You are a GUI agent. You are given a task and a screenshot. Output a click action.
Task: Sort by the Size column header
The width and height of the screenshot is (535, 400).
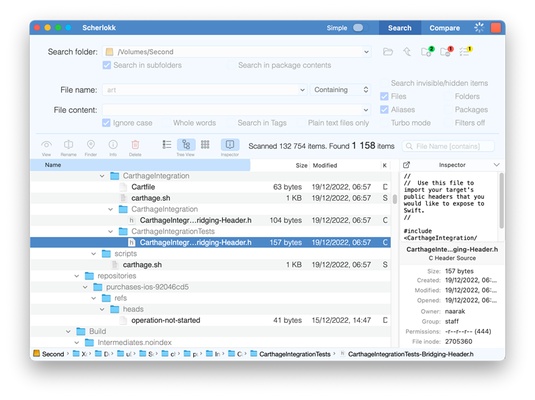point(301,166)
